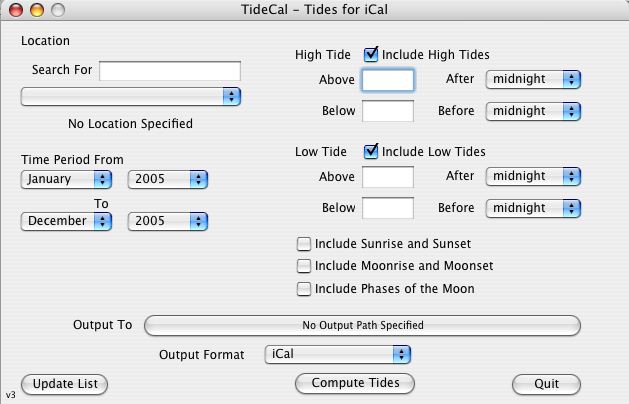Click the Update List button
This screenshot has height=404, width=629.
[x=65, y=384]
